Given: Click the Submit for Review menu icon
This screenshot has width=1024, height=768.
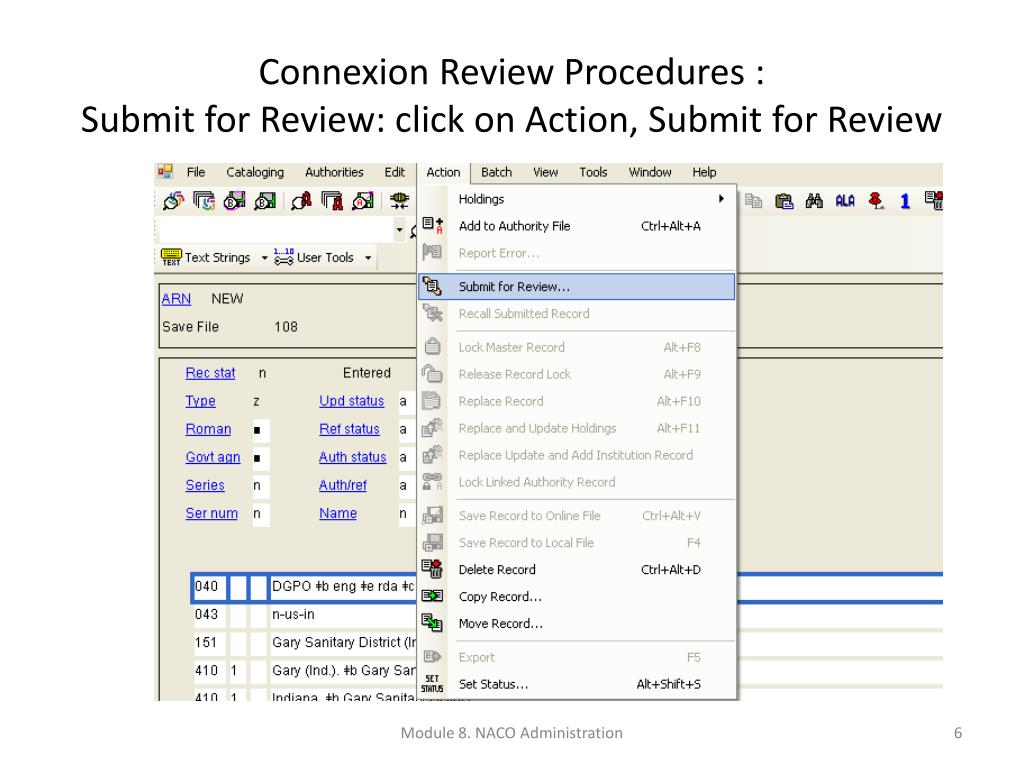Looking at the screenshot, I should pyautogui.click(x=432, y=286).
